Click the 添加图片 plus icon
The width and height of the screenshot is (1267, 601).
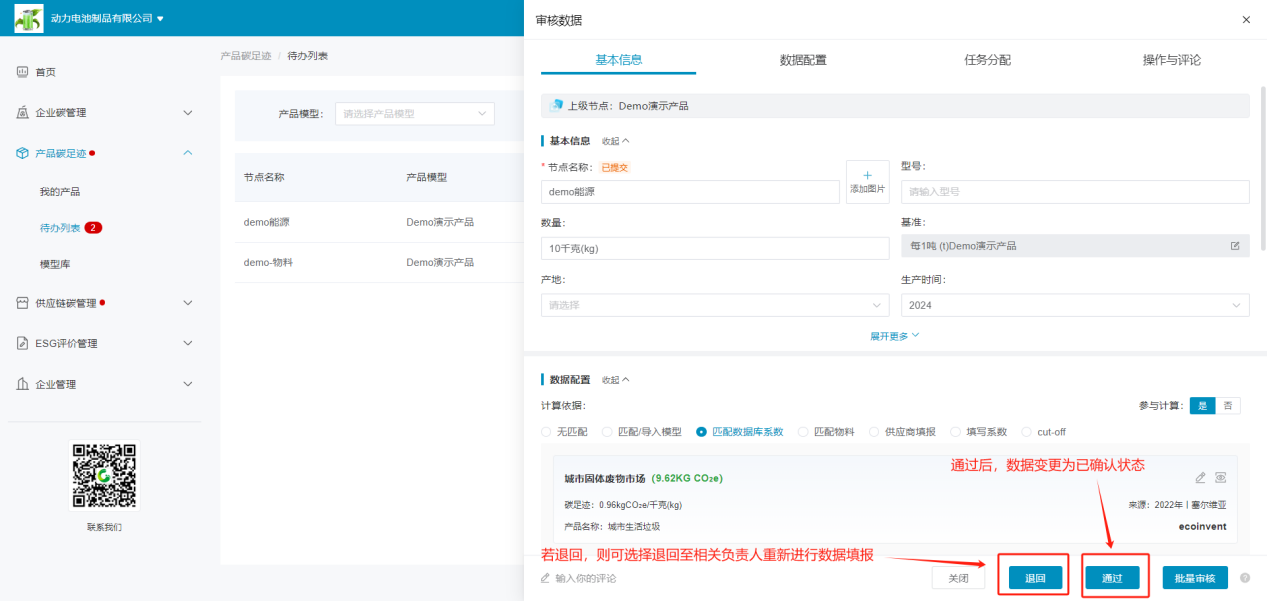pos(867,176)
